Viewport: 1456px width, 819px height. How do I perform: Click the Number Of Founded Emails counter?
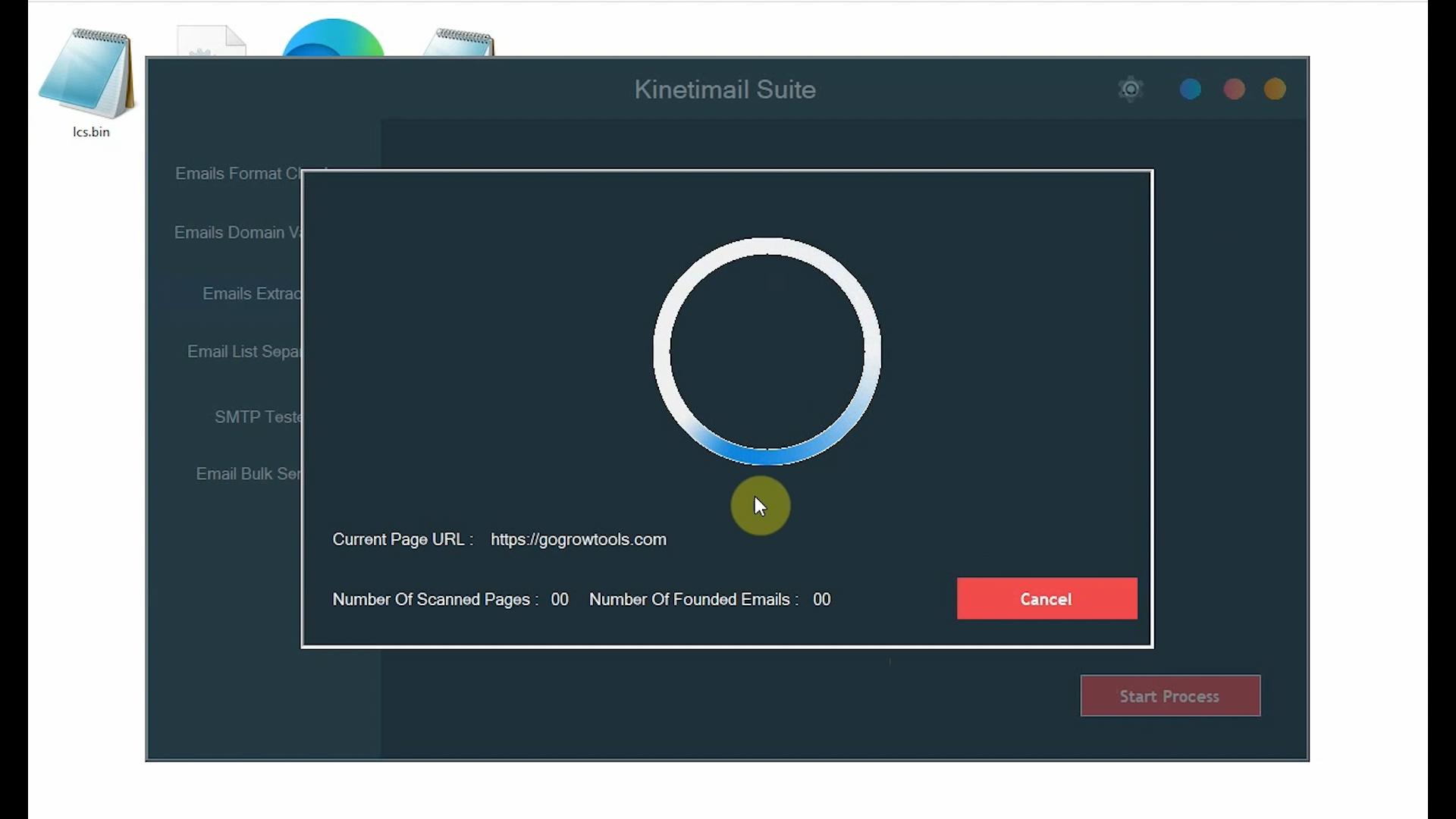[x=709, y=599]
